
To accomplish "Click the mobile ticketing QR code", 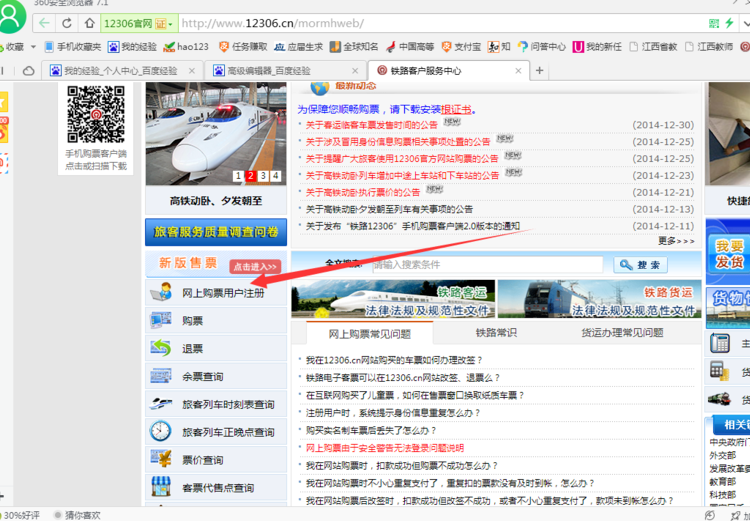I will (96, 114).
